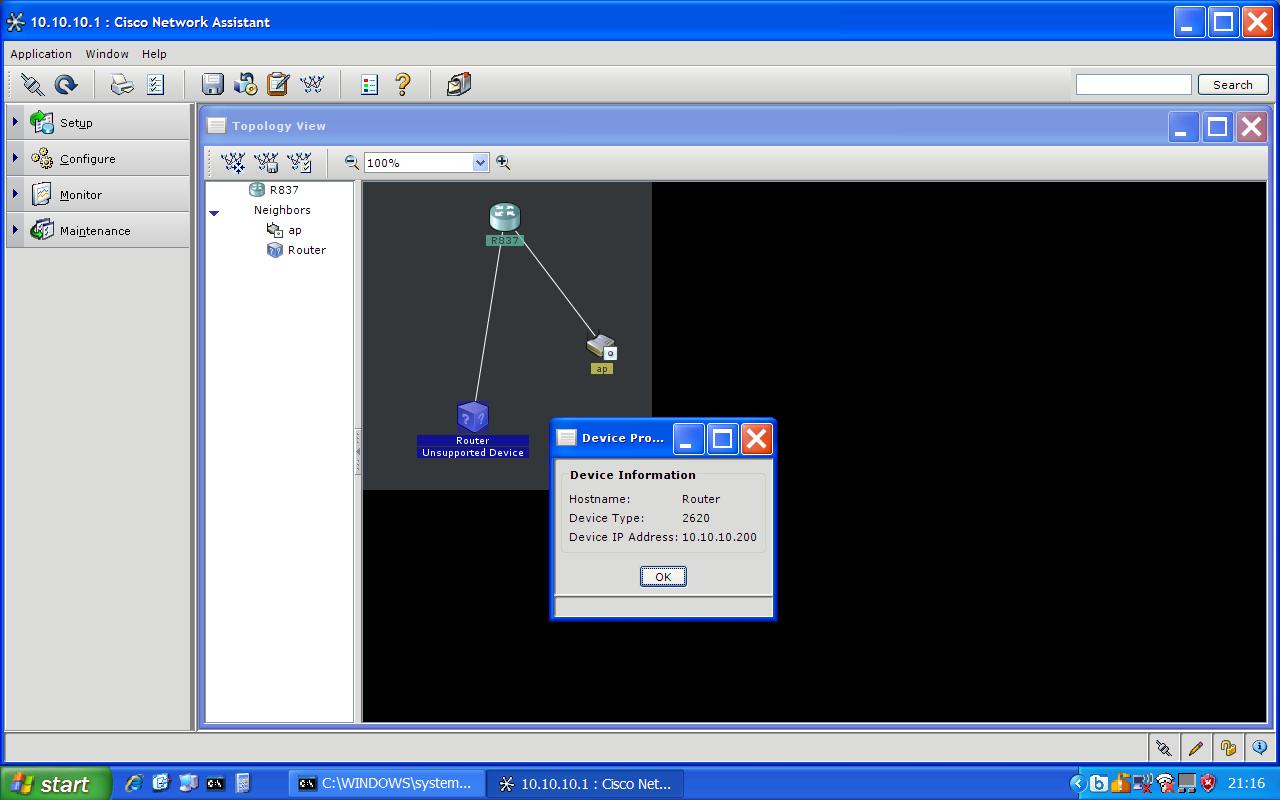Click the status bar connection plug icon
This screenshot has width=1280, height=800.
[x=1163, y=747]
